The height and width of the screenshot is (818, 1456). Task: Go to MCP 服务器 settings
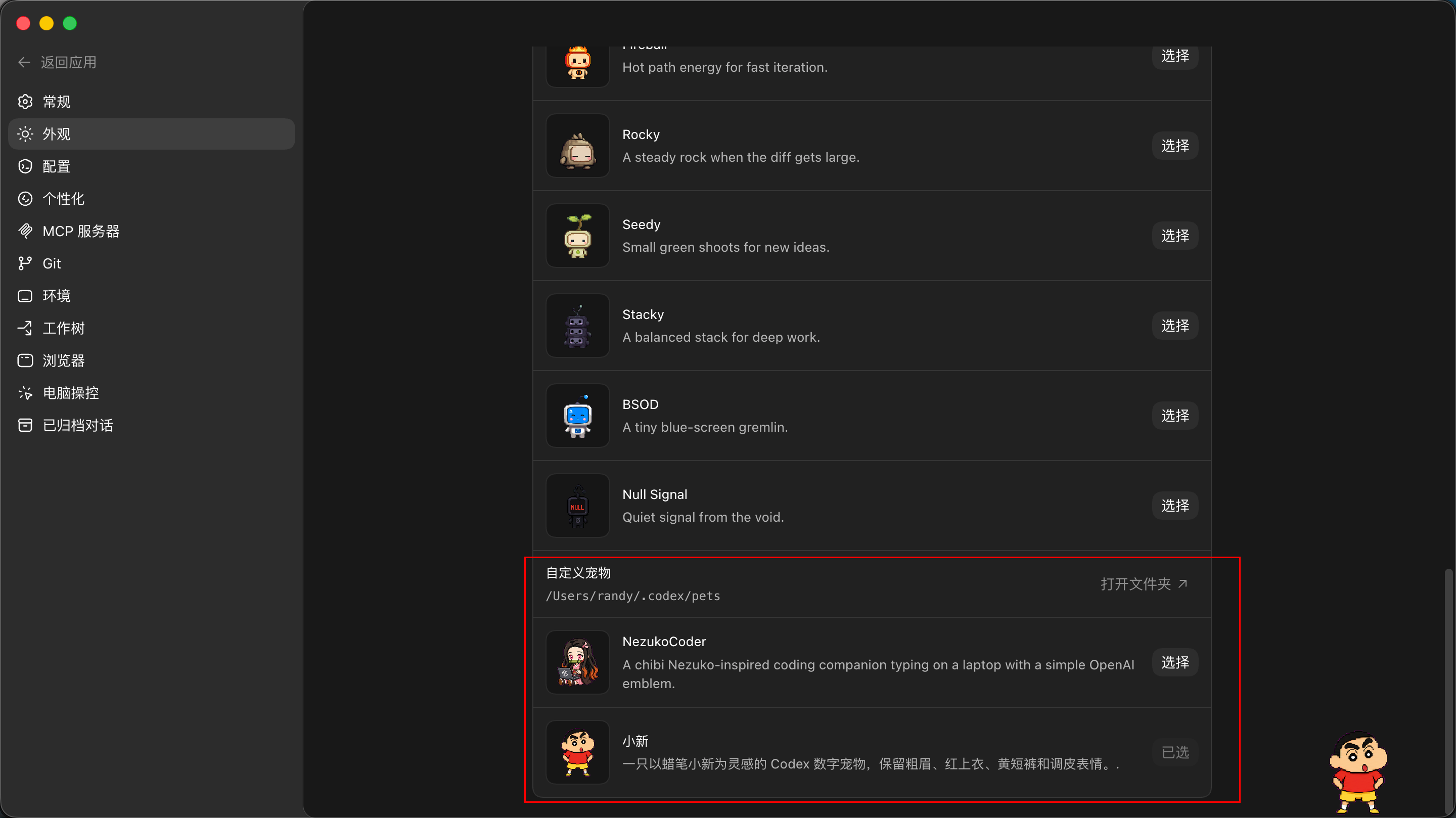[151, 231]
